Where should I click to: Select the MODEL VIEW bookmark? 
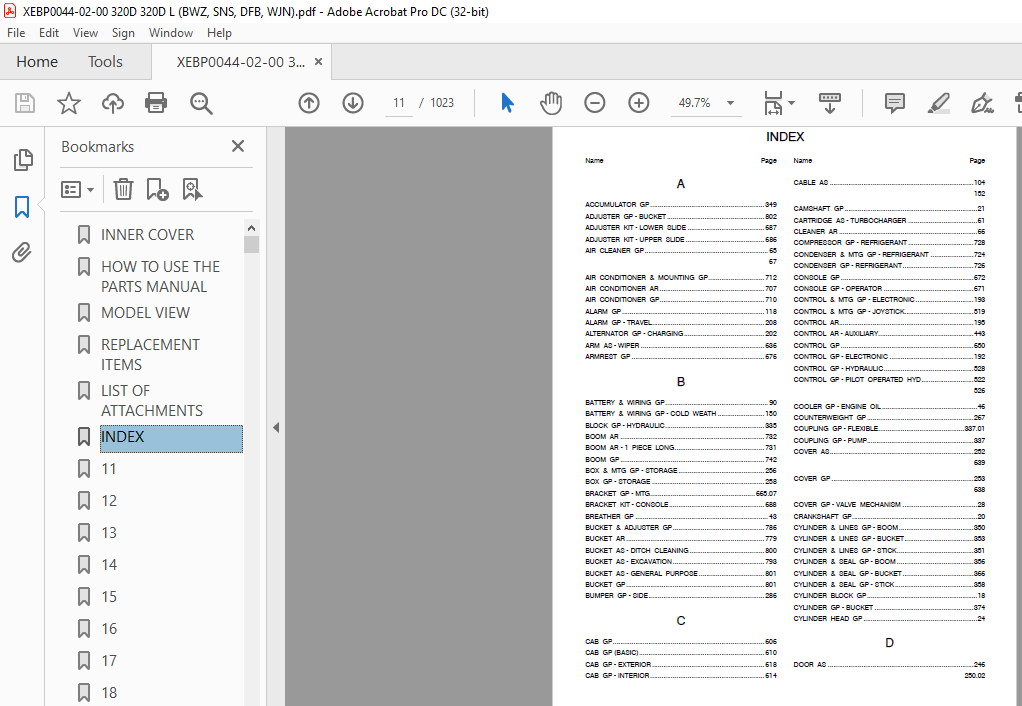pos(145,313)
